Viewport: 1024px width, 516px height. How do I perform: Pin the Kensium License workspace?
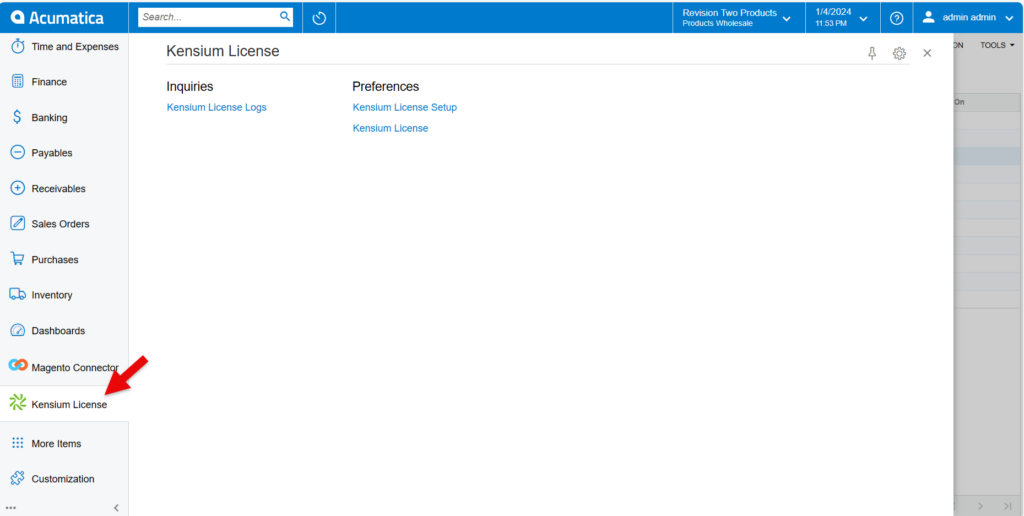(x=872, y=54)
